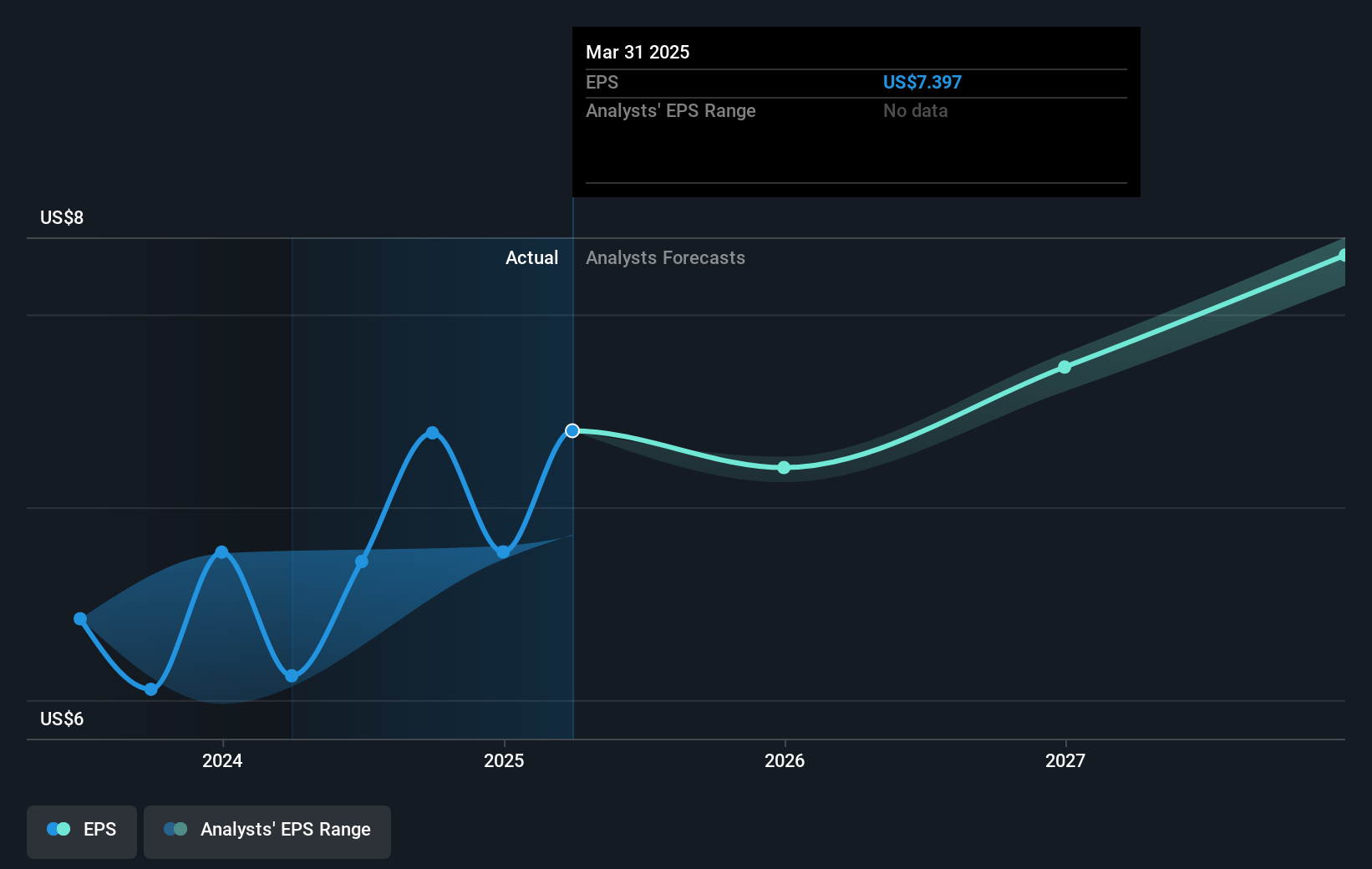The height and width of the screenshot is (869, 1372).
Task: Click the EPS peak point in late 2024
Action: [432, 433]
